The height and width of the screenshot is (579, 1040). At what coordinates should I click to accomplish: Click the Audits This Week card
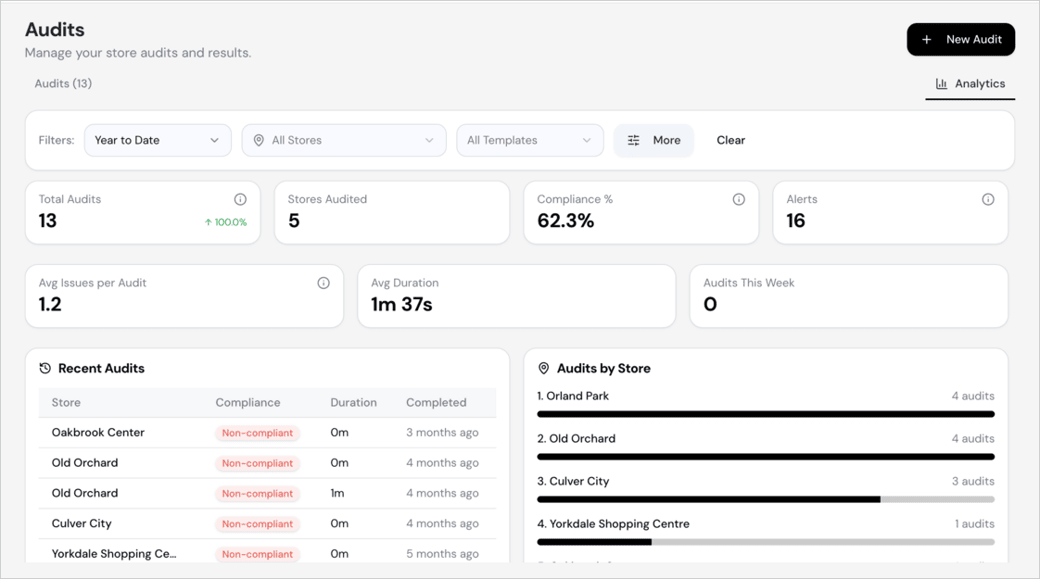click(849, 296)
